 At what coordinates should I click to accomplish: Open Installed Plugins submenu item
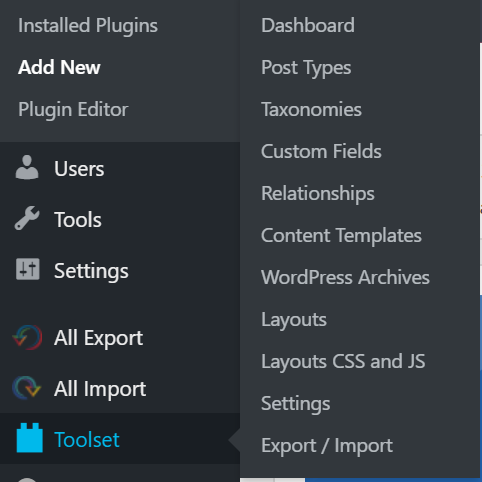pyautogui.click(x=88, y=26)
